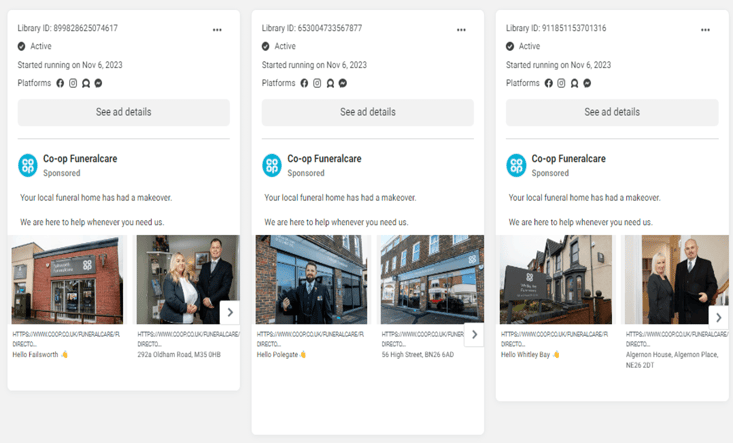Viewport: 733px width, 443px height.
Task: Click coop.co.uk URL under Whitley Bay building image
Action: pyautogui.click(x=554, y=339)
